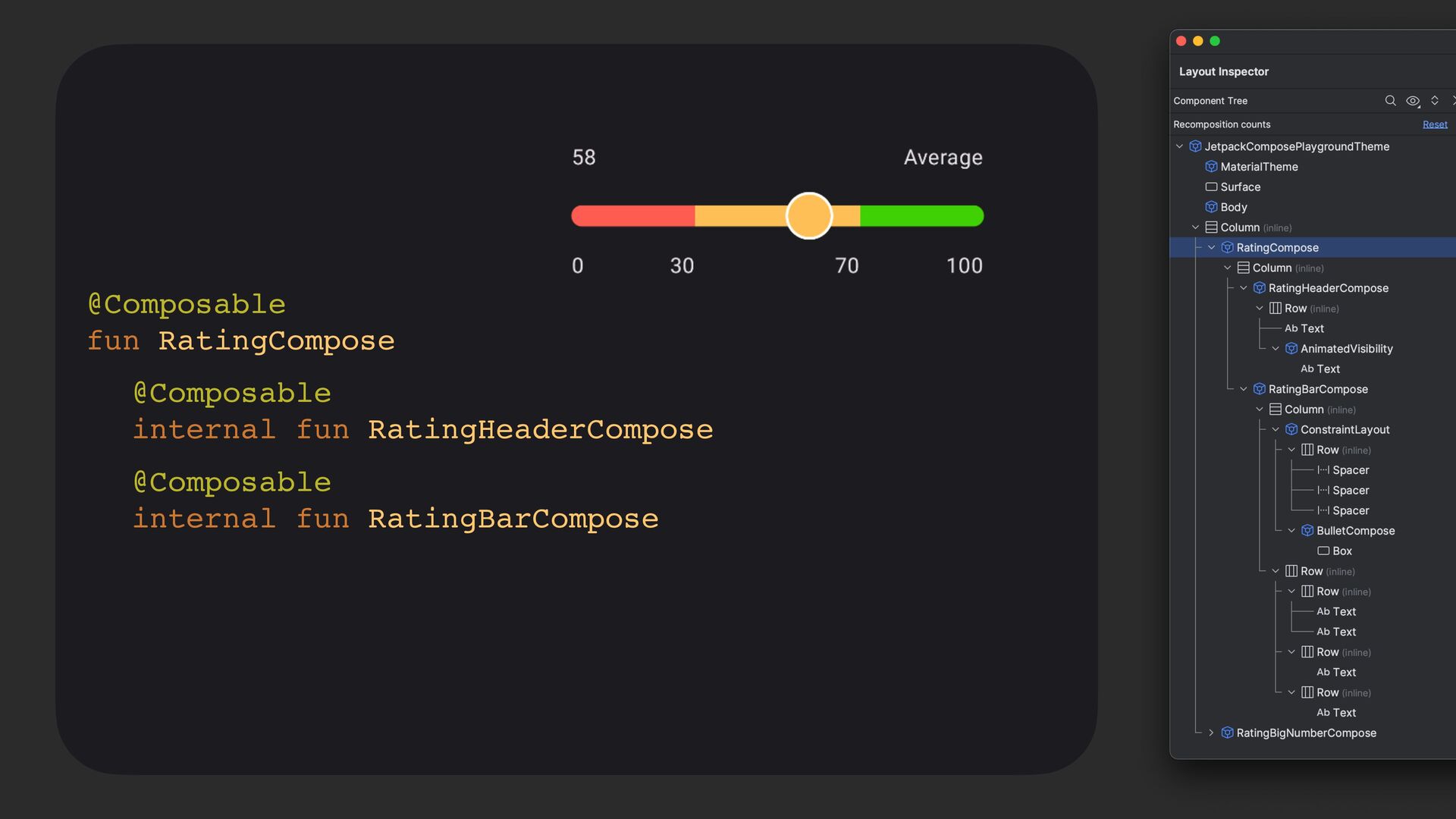Click the green section of the rating bar
The width and height of the screenshot is (1456, 819).
tap(921, 216)
